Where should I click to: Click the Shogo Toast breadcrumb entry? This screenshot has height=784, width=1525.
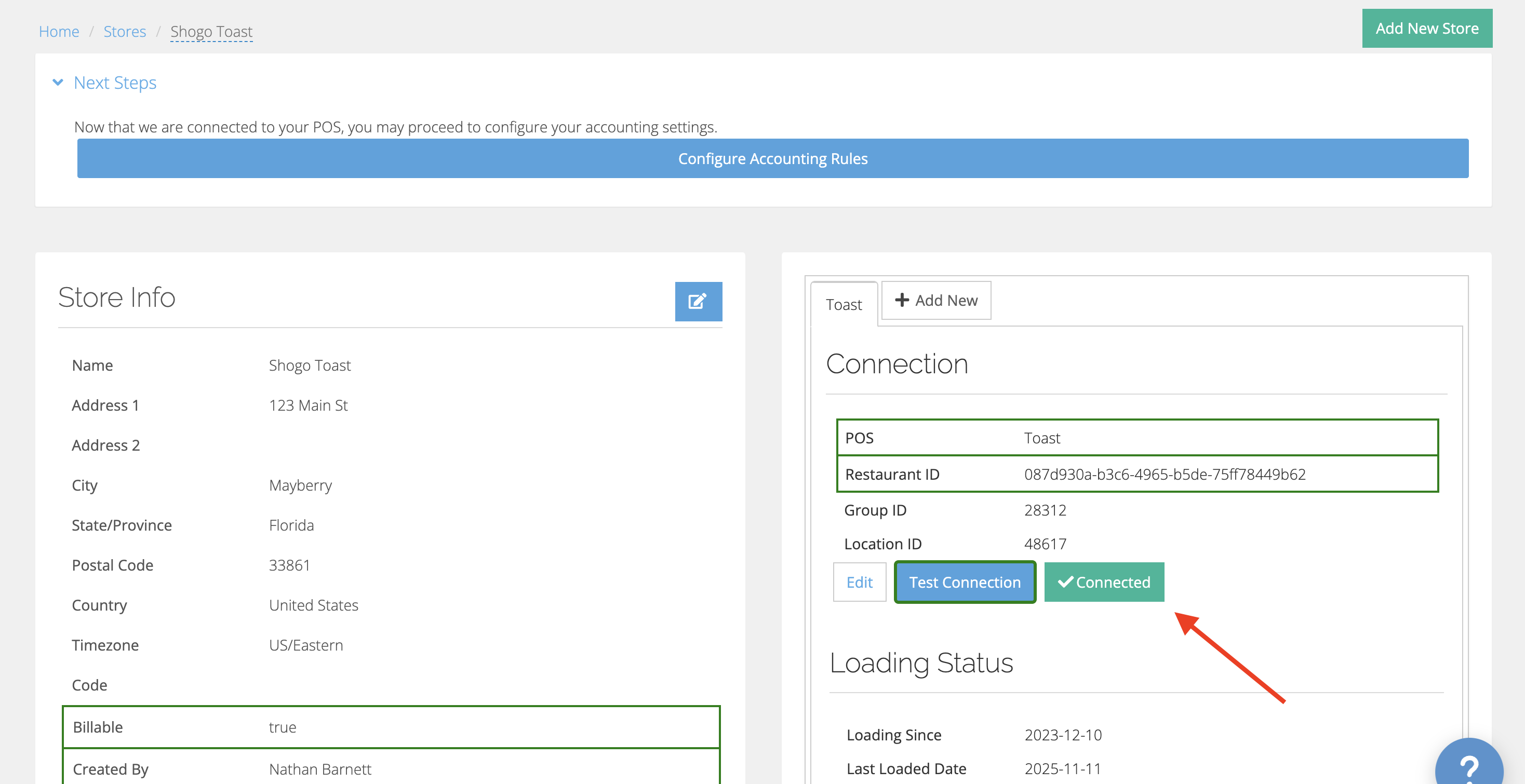pyautogui.click(x=211, y=32)
